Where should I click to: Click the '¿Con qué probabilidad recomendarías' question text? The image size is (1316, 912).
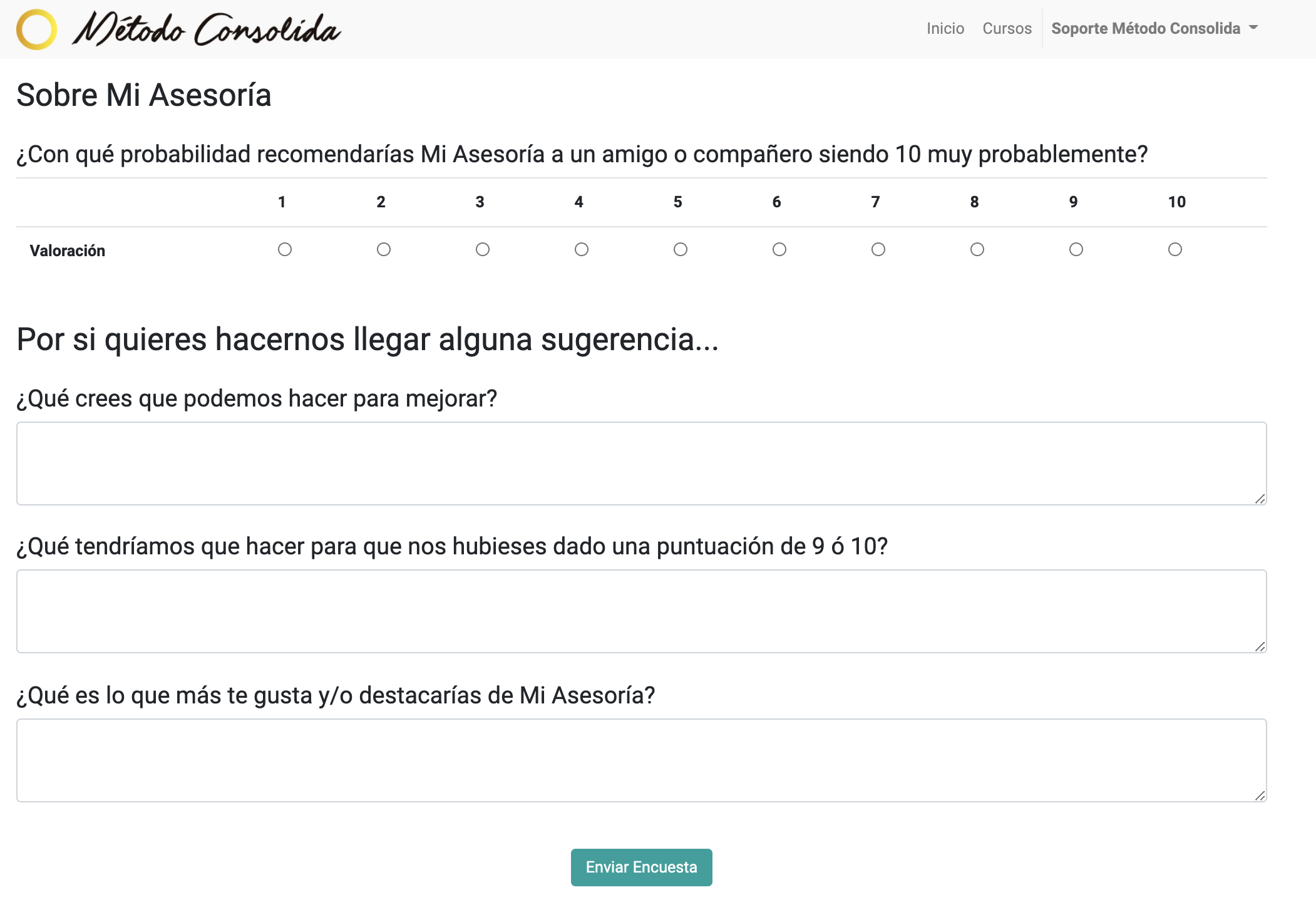pyautogui.click(x=582, y=154)
